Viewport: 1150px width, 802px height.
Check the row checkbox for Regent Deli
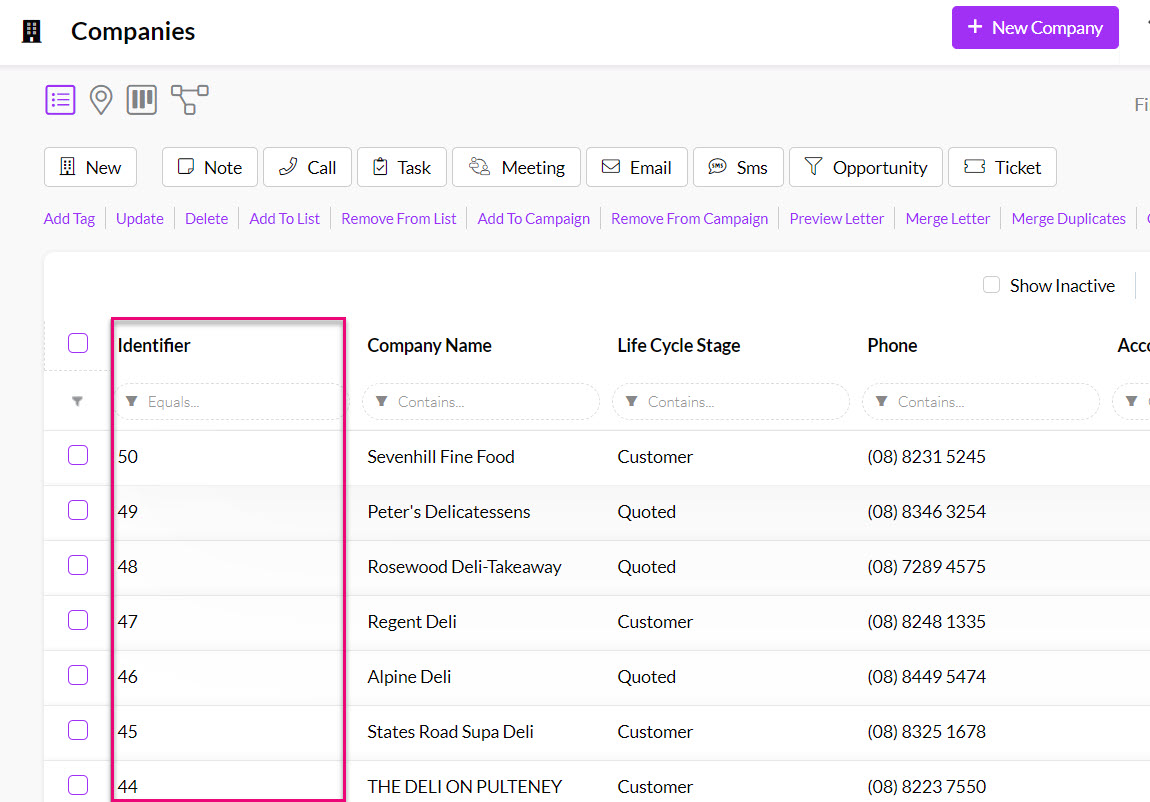coord(78,621)
